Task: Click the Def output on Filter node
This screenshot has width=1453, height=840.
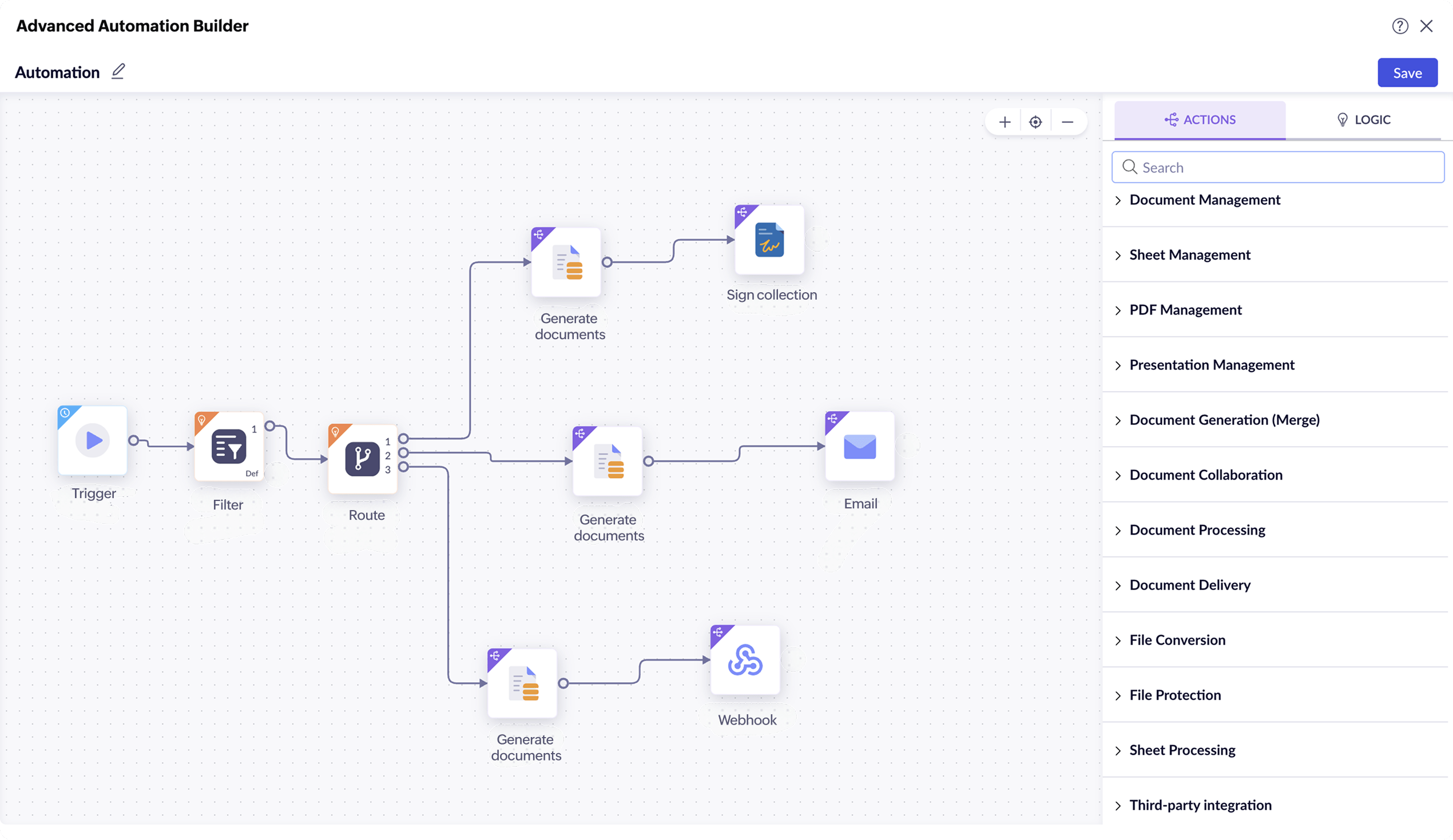Action: pyautogui.click(x=252, y=473)
